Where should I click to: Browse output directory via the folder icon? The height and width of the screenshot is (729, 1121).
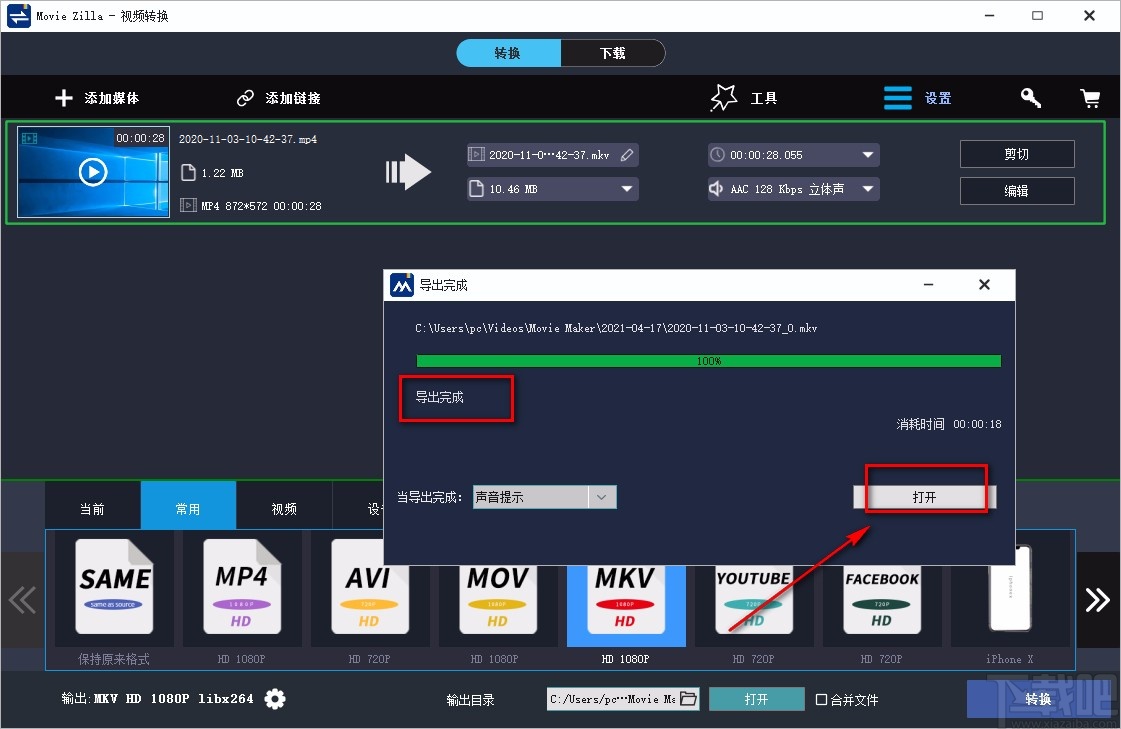click(689, 699)
